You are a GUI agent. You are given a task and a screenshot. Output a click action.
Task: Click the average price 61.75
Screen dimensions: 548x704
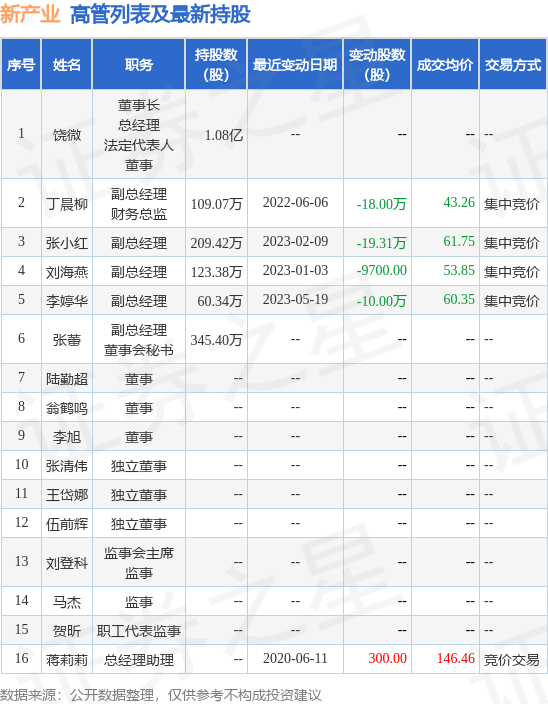coord(459,242)
